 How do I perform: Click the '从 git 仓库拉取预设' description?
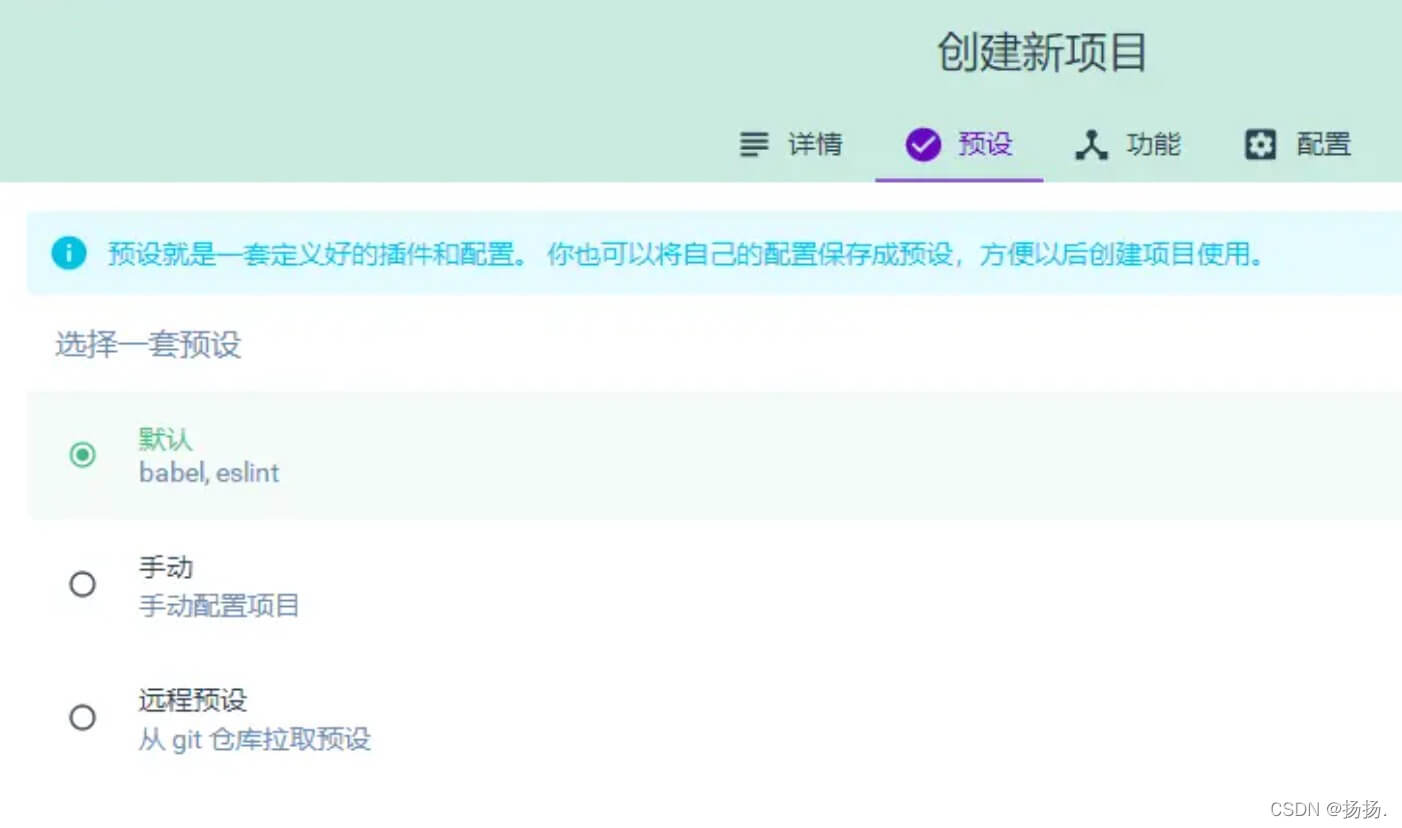[254, 740]
